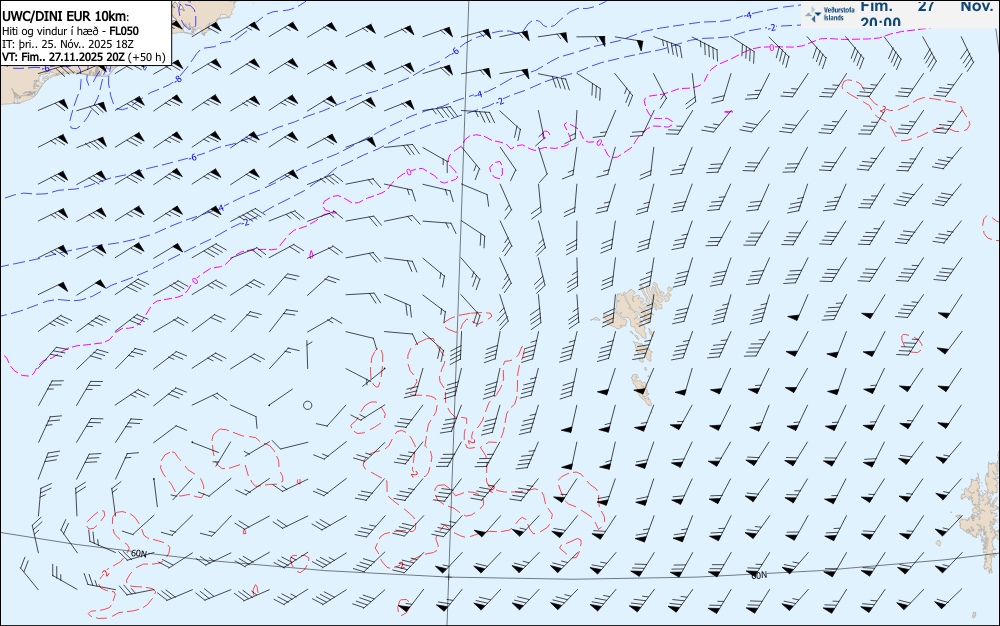Click the '-8' blue isotherm label
Image resolution: width=1000 pixels, height=626 pixels.
[x=178, y=80]
